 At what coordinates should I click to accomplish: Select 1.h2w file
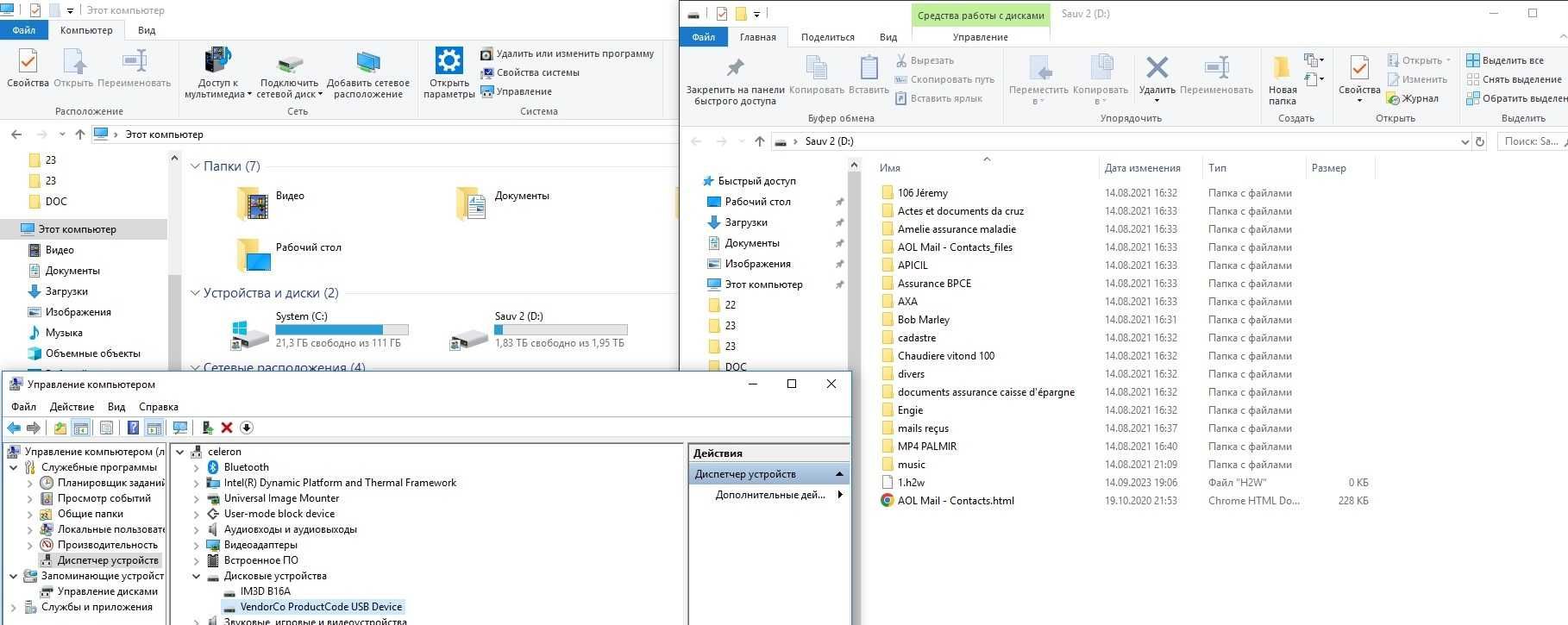(x=911, y=483)
